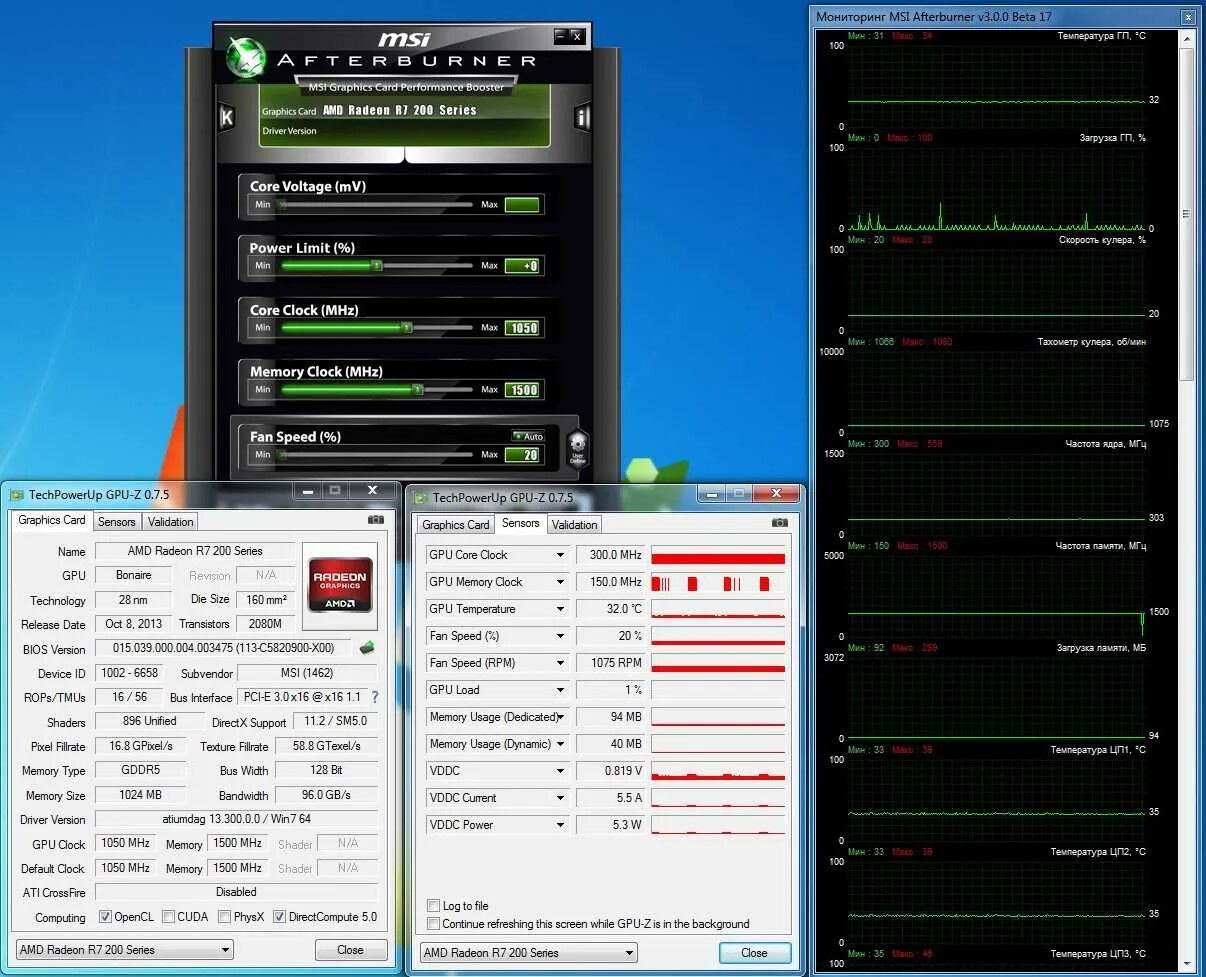
Task: Click the Core Clock slider handle
Action: click(406, 327)
